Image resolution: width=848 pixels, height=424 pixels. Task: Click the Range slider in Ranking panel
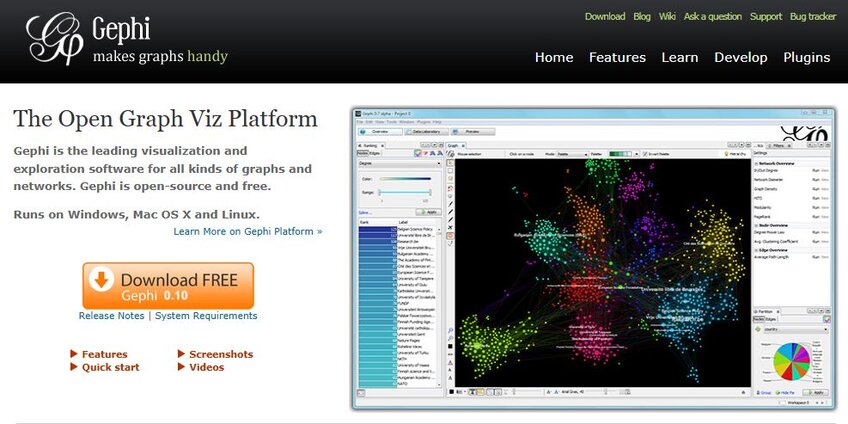tap(405, 192)
